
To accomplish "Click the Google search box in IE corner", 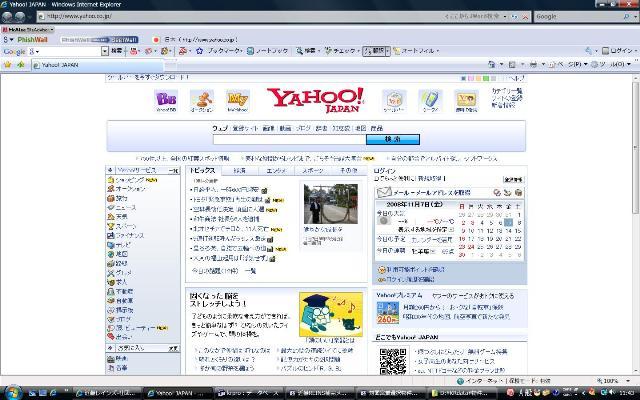I will click(x=578, y=16).
